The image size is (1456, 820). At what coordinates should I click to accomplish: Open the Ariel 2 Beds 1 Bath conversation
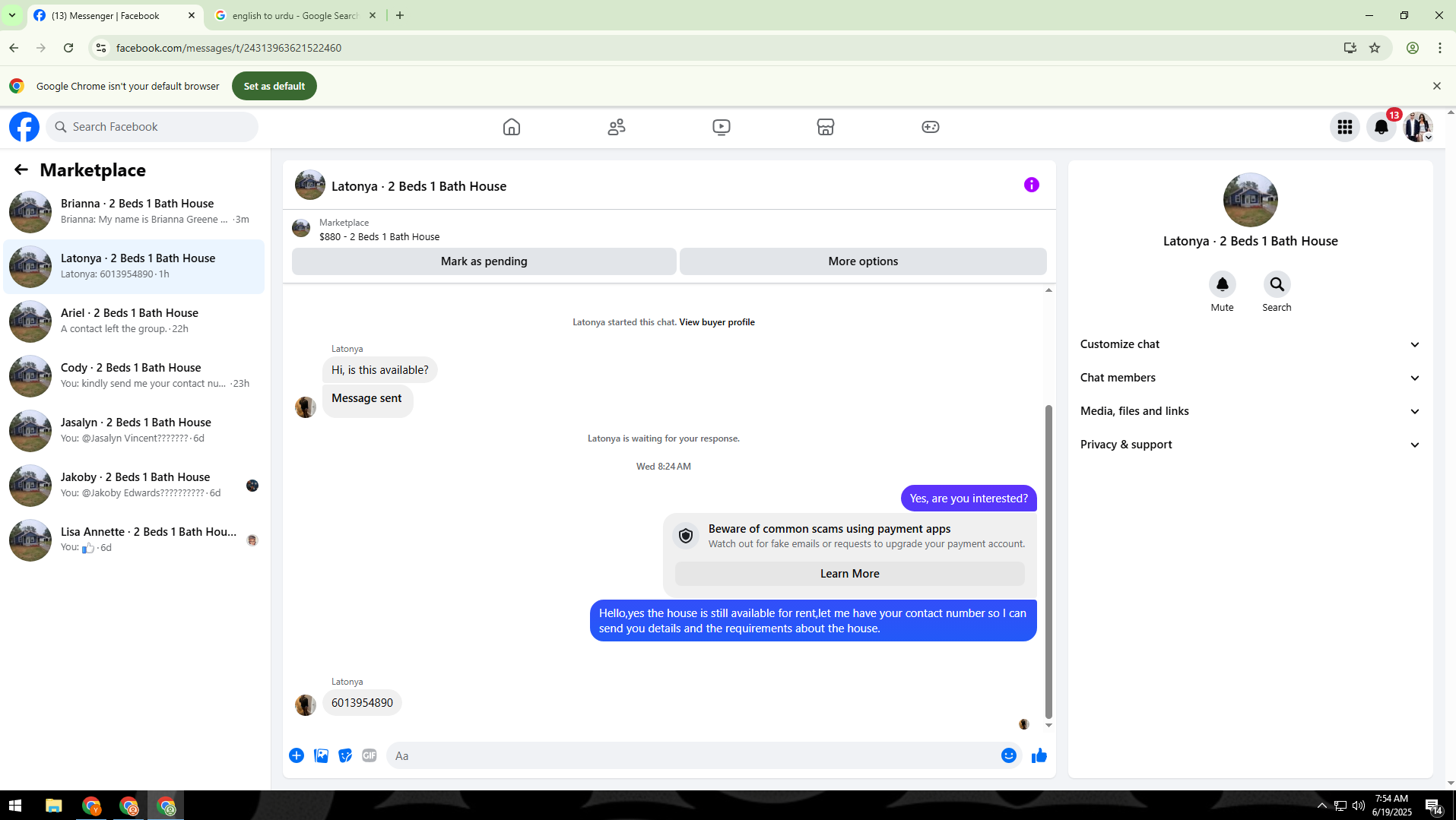(x=134, y=321)
